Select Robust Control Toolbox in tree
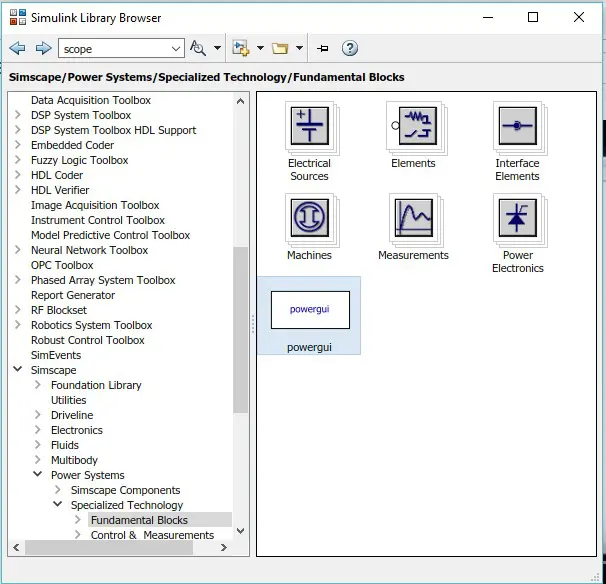Screen dimensions: 606x584 pos(88,340)
